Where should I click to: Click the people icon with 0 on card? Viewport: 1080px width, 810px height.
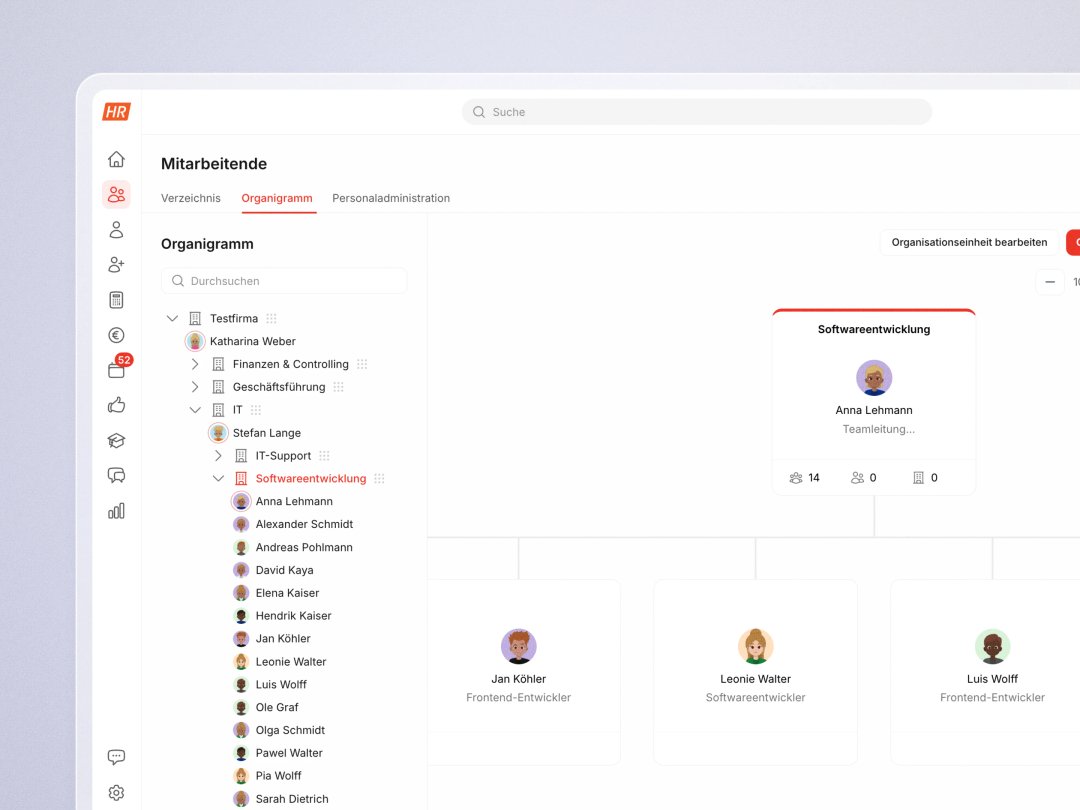(x=858, y=478)
